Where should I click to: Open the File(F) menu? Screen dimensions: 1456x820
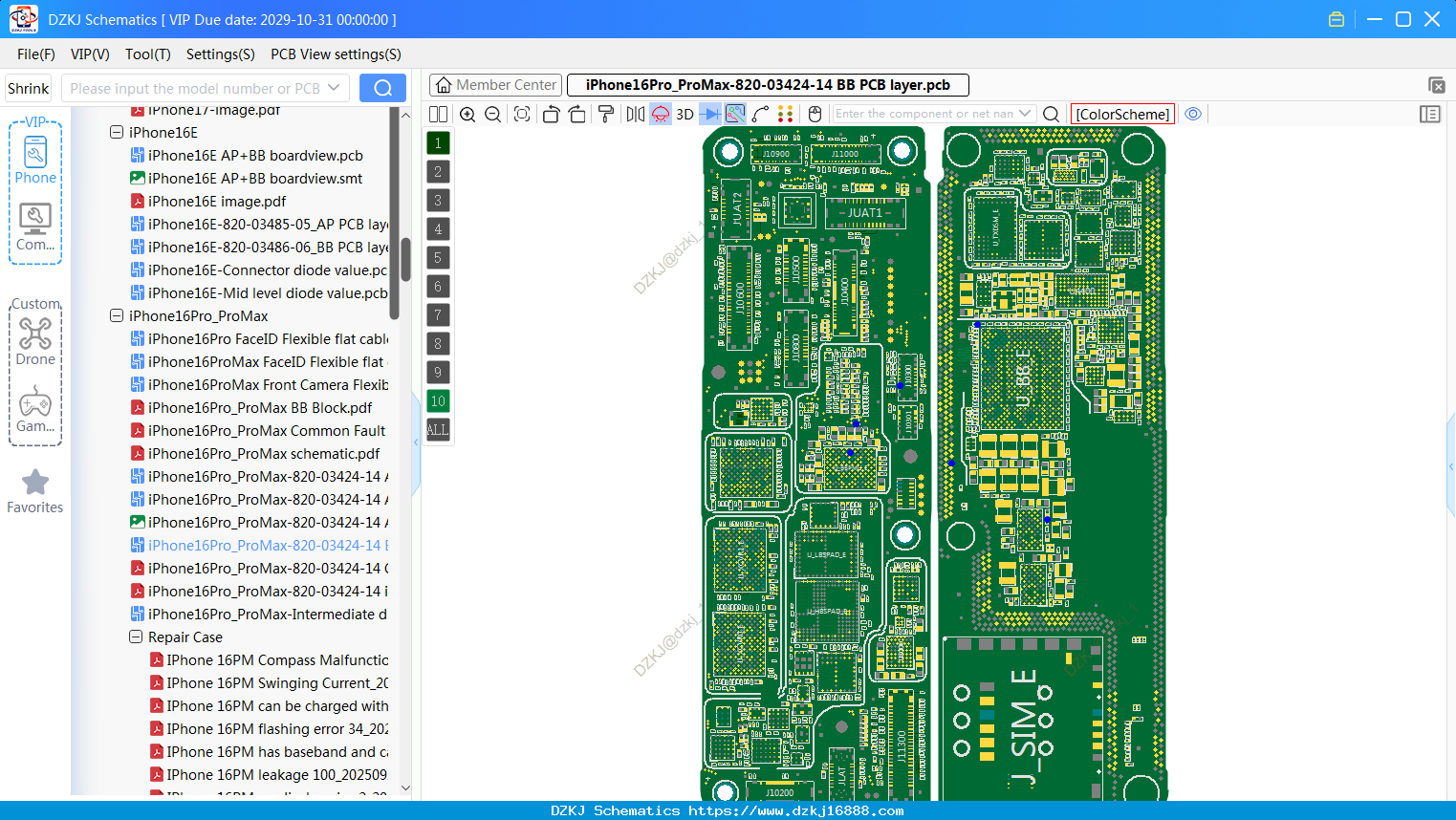click(36, 54)
